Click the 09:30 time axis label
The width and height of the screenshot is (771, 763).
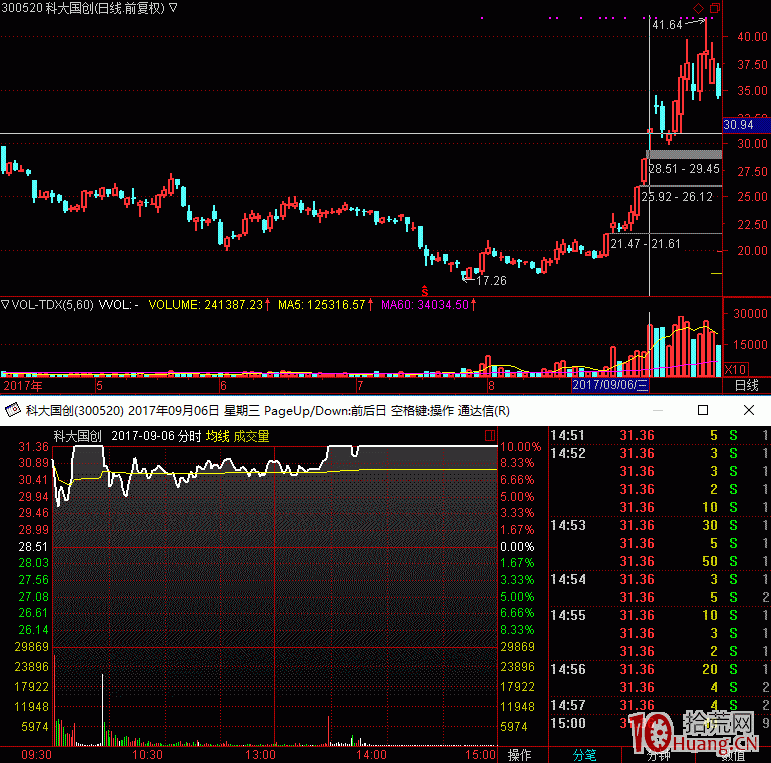tap(36, 755)
